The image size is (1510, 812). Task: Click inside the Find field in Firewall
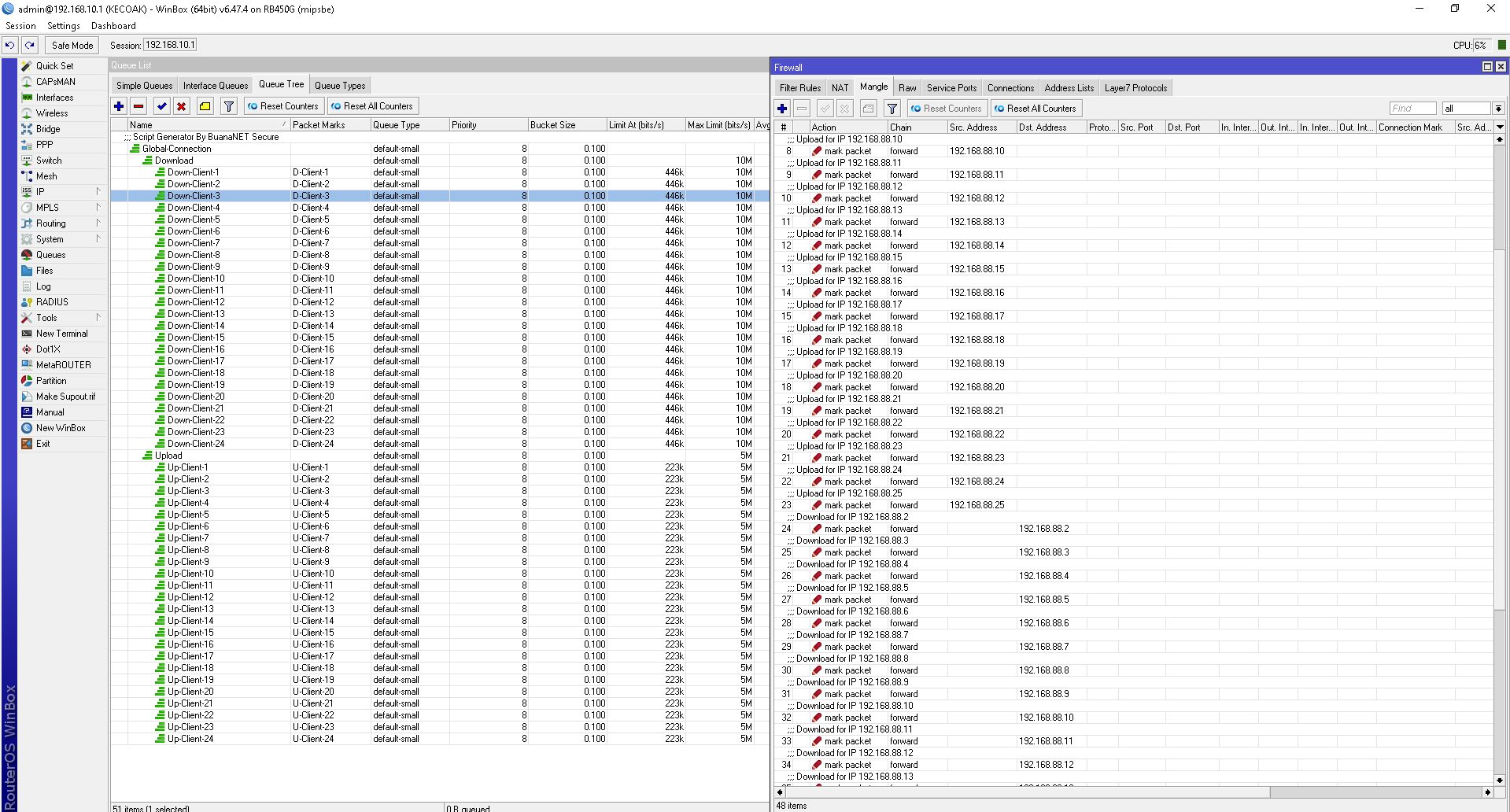[1412, 108]
